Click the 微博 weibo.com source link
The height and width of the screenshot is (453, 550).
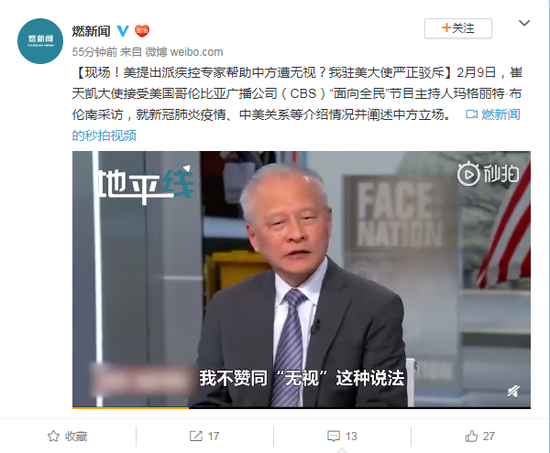pyautogui.click(x=184, y=52)
